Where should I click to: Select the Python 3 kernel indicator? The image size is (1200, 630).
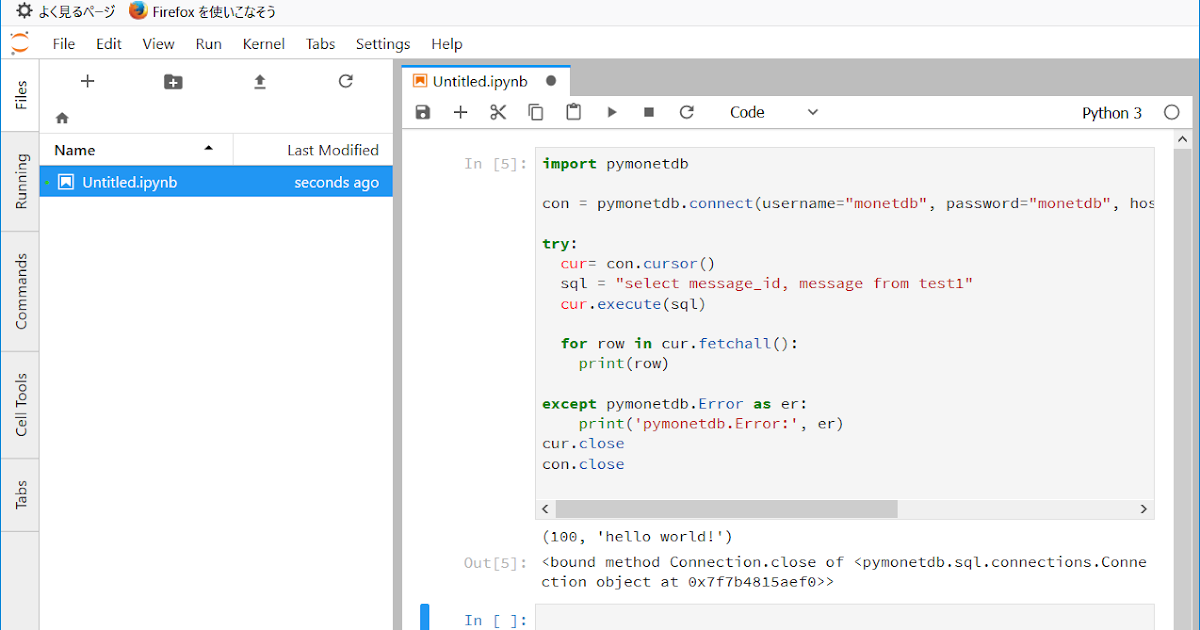click(x=1112, y=112)
